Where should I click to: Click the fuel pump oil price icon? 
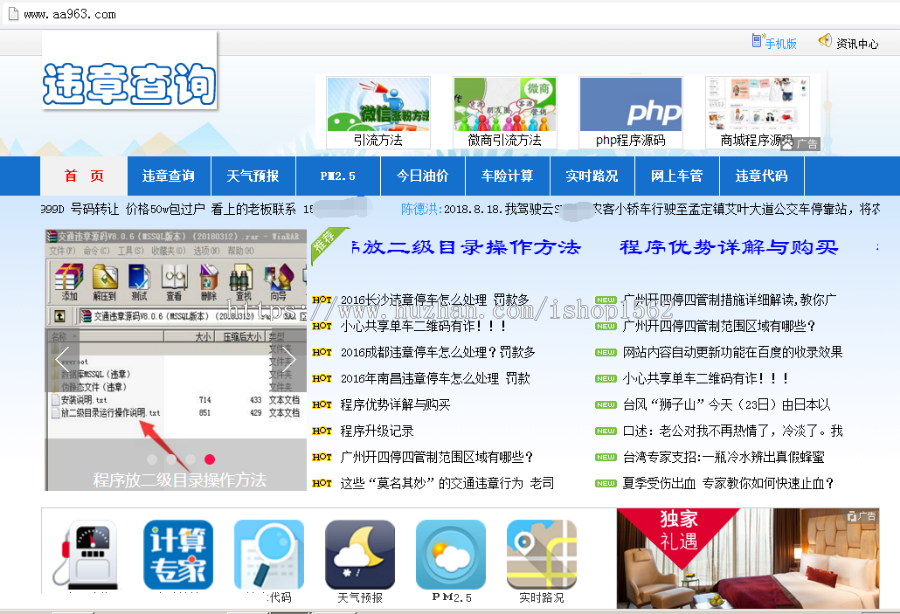click(x=86, y=555)
